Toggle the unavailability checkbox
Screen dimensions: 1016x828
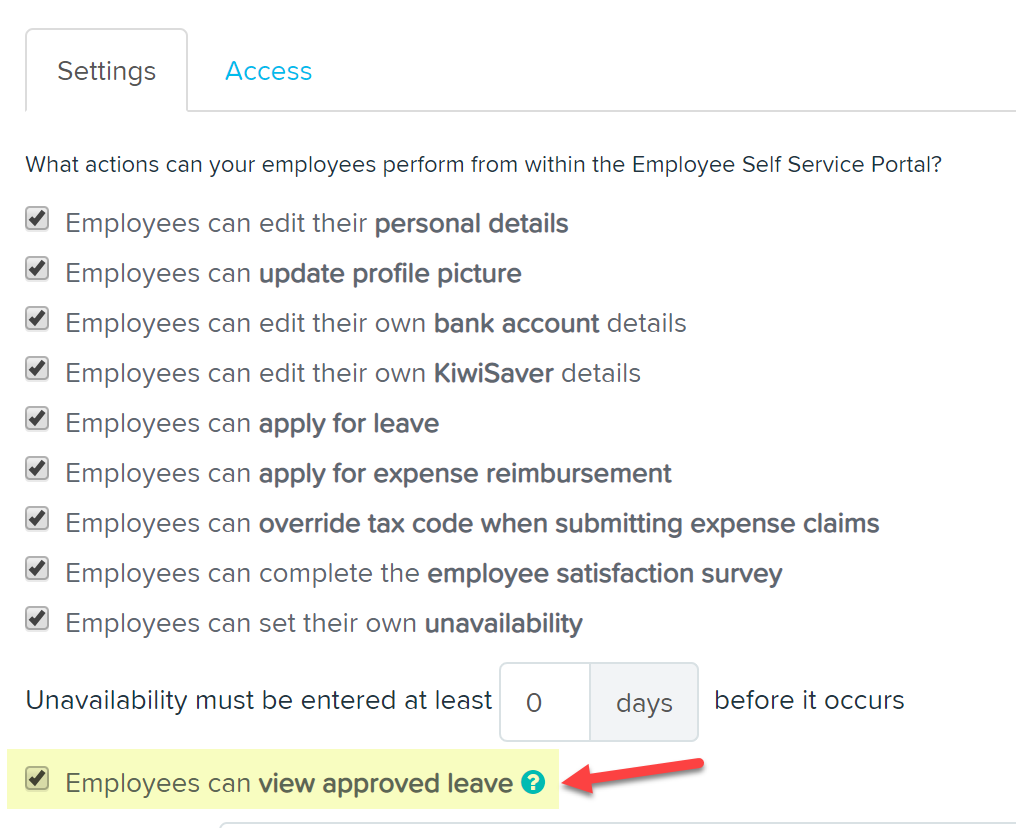coord(37,619)
